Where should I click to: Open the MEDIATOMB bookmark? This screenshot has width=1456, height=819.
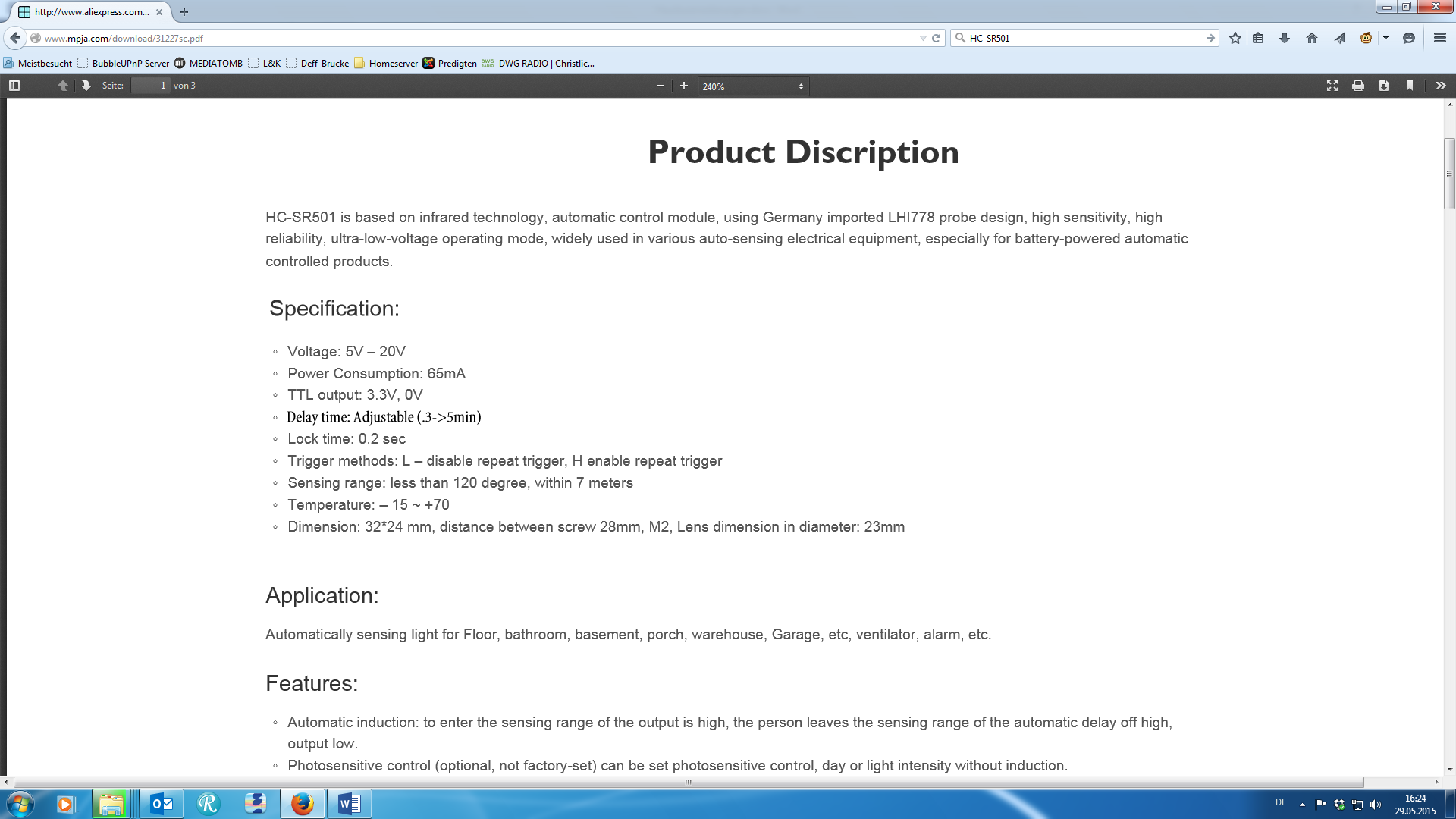[x=209, y=63]
